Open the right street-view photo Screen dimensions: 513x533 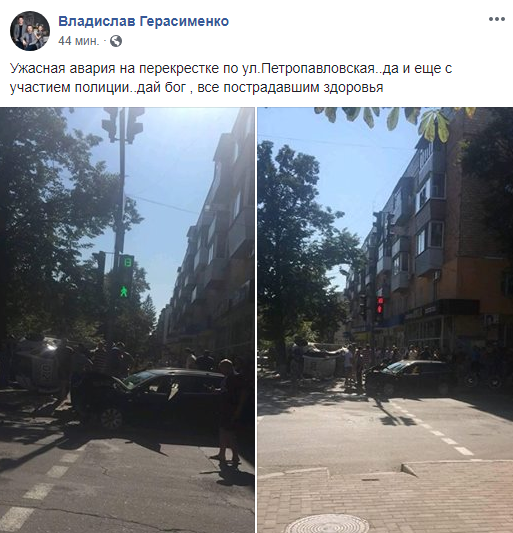[x=385, y=320]
